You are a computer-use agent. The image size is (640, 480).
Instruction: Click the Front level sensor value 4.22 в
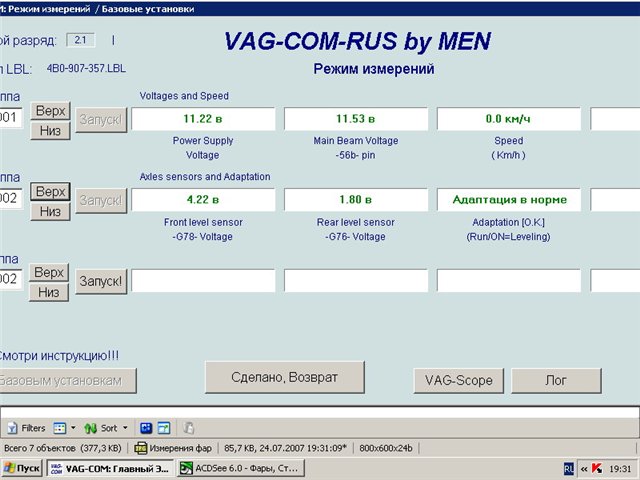pos(203,200)
